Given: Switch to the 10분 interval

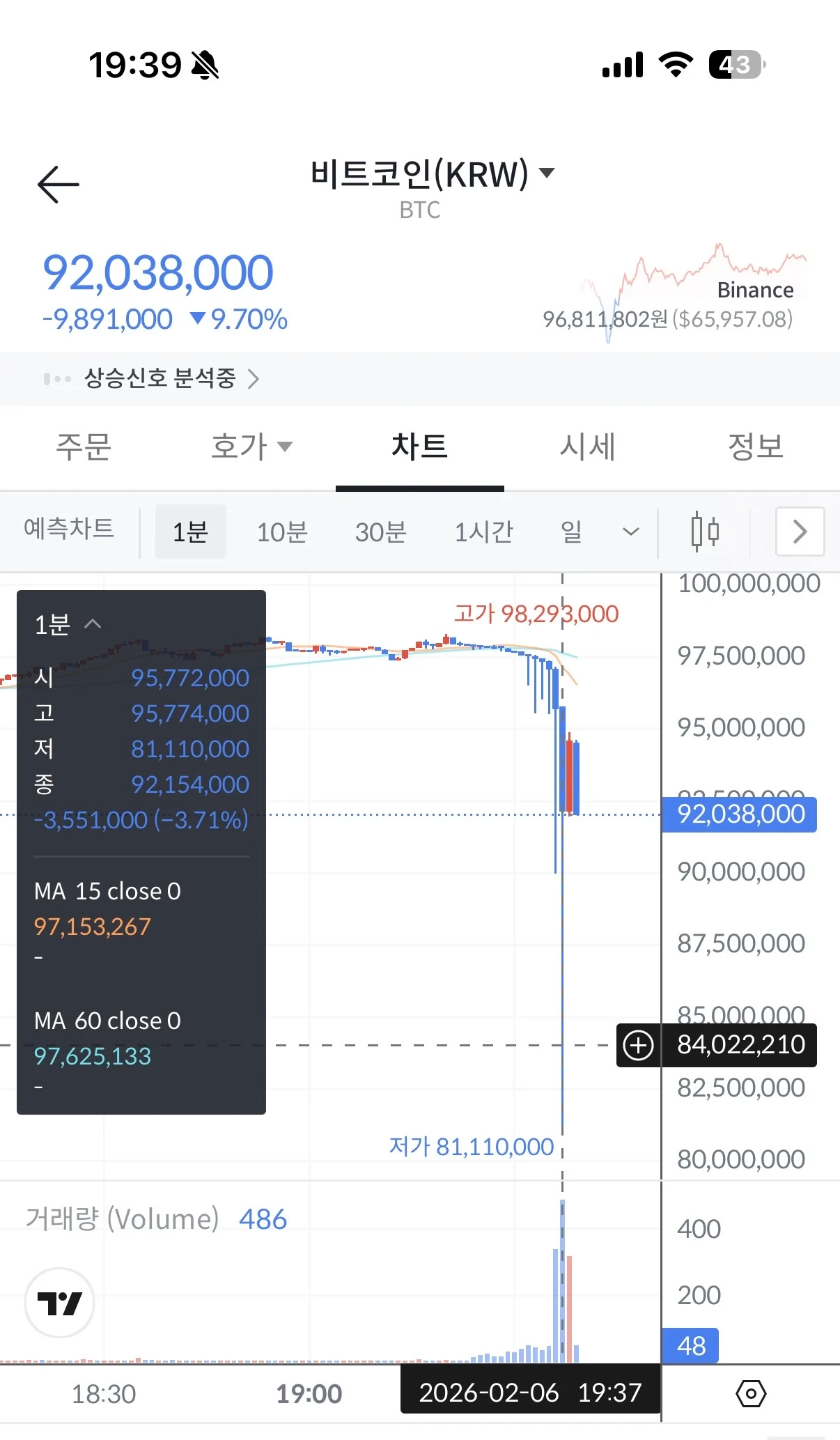Looking at the screenshot, I should coord(282,532).
